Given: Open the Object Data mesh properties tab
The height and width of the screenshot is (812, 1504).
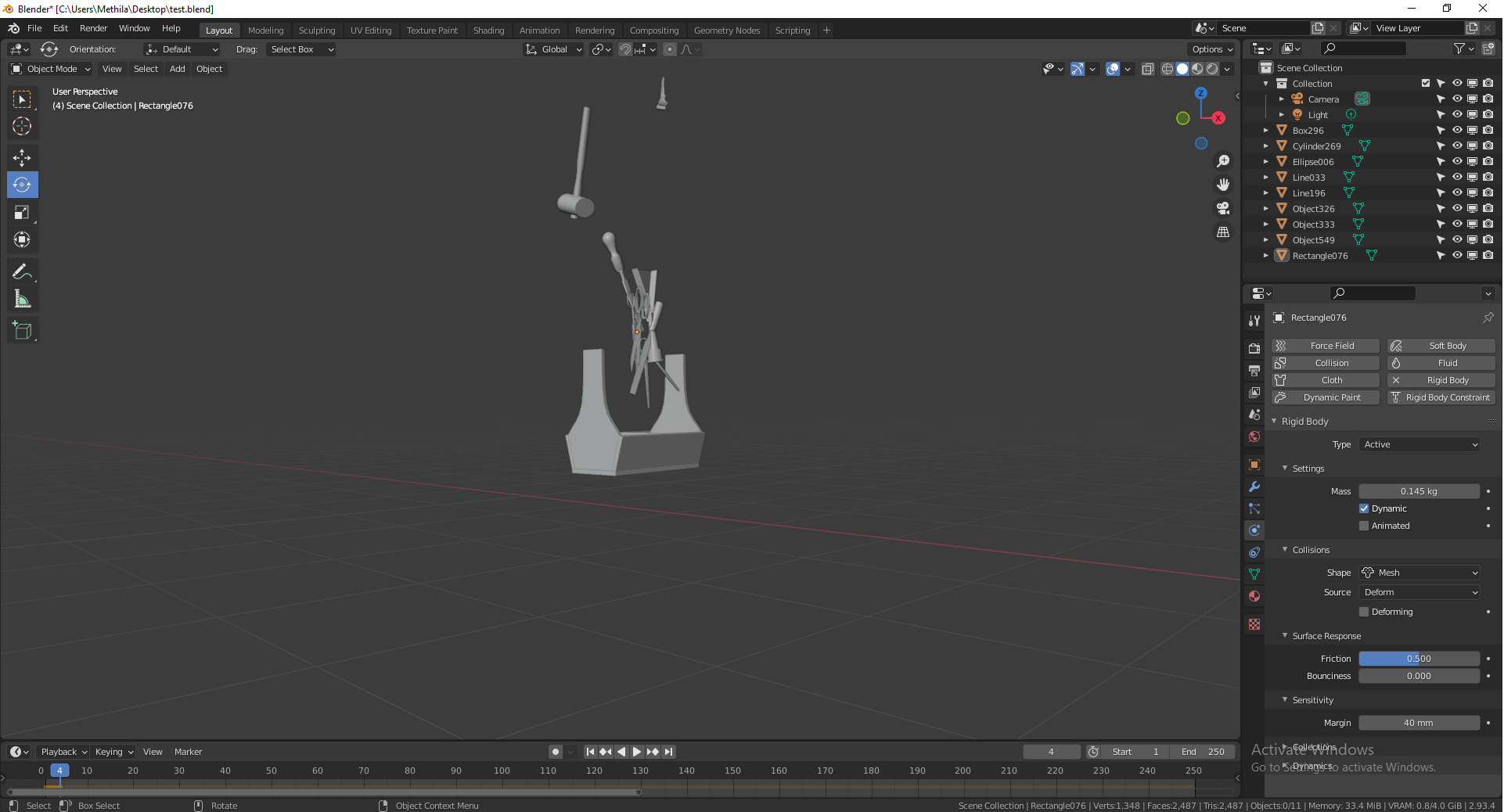Looking at the screenshot, I should (1254, 574).
